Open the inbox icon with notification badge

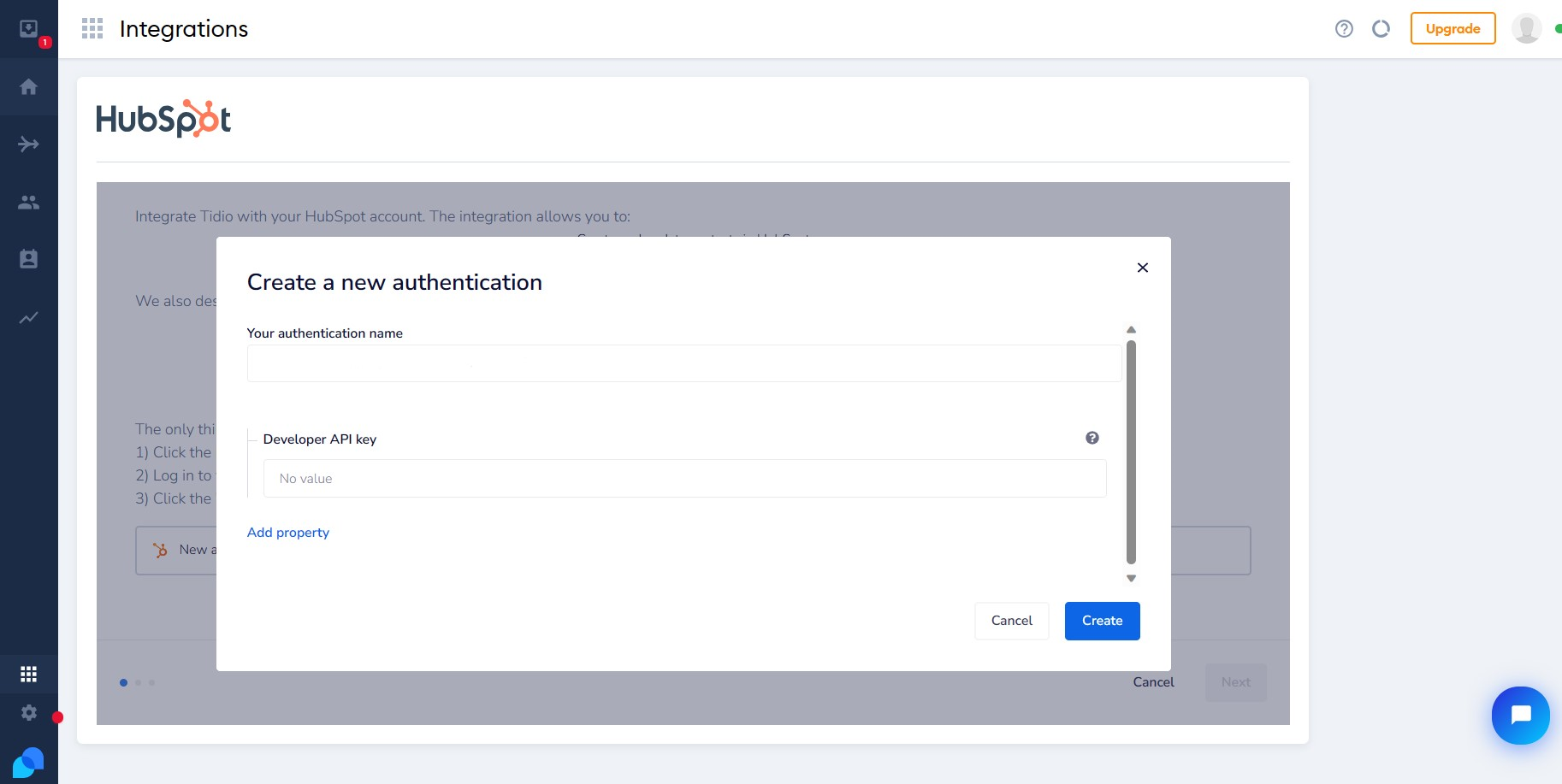click(x=29, y=29)
